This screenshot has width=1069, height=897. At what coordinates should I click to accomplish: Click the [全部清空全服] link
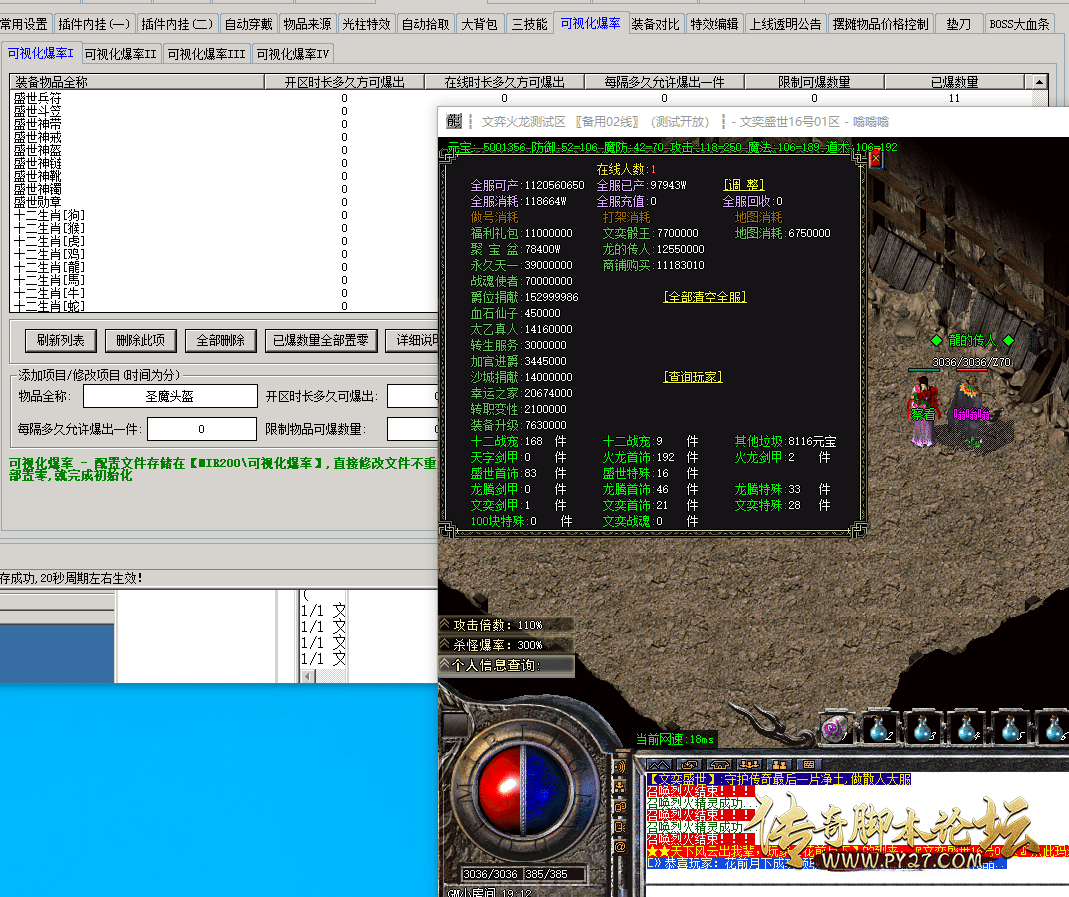[705, 297]
